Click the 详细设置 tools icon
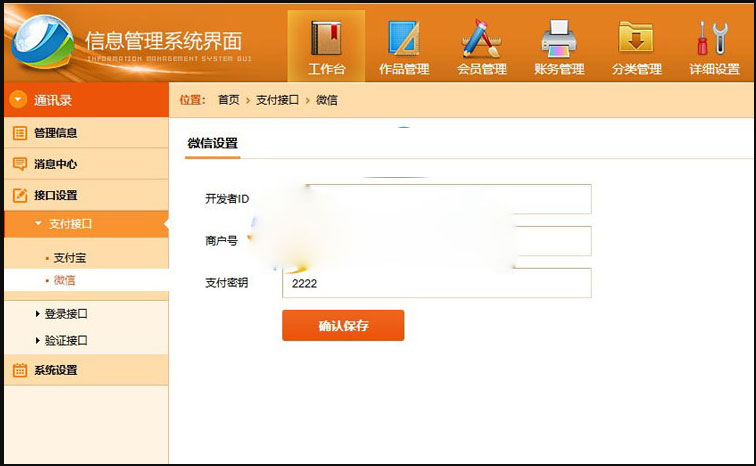Screen dimensions: 756x466 tap(713, 38)
